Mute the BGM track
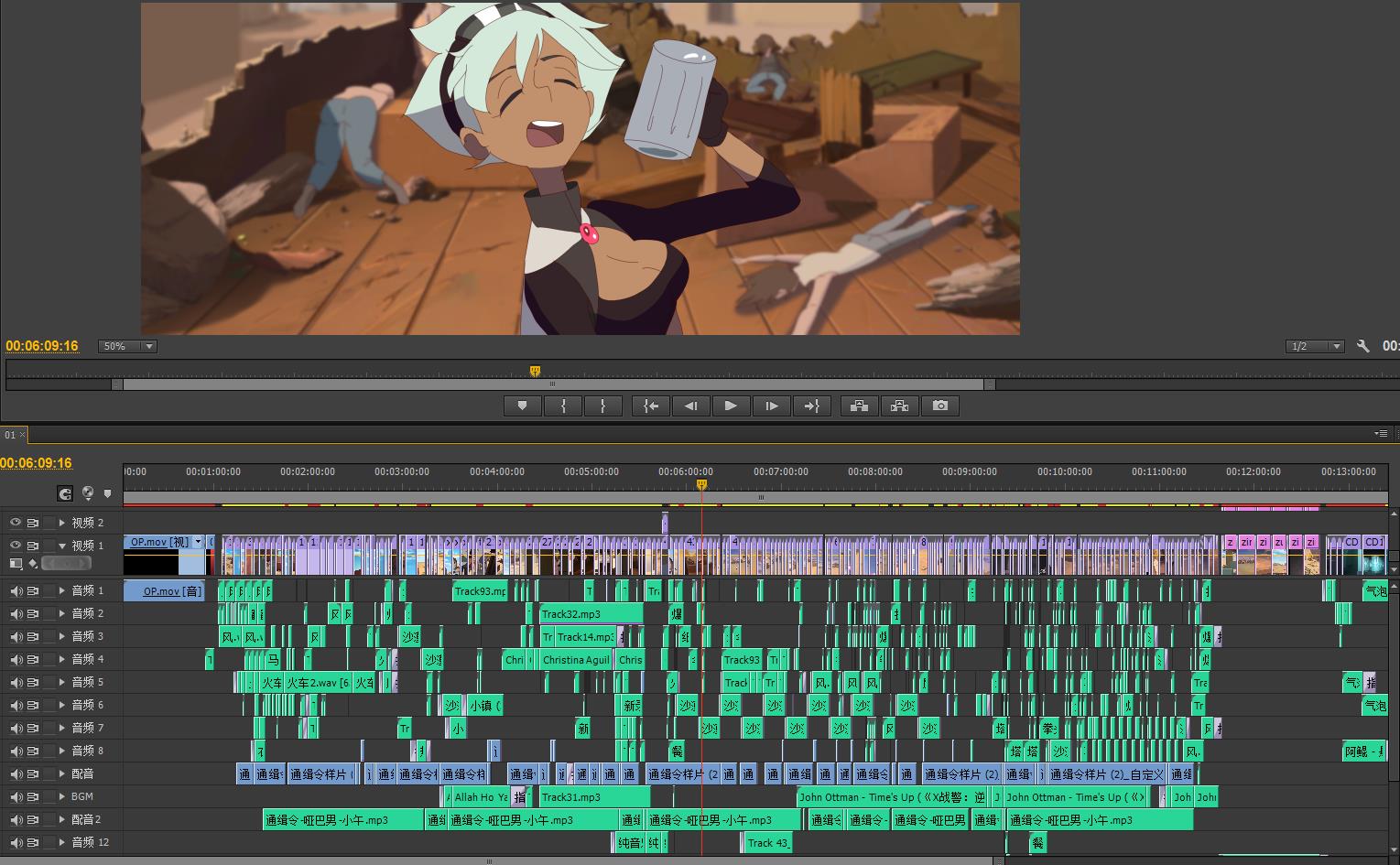The height and width of the screenshot is (865, 1400). [16, 797]
